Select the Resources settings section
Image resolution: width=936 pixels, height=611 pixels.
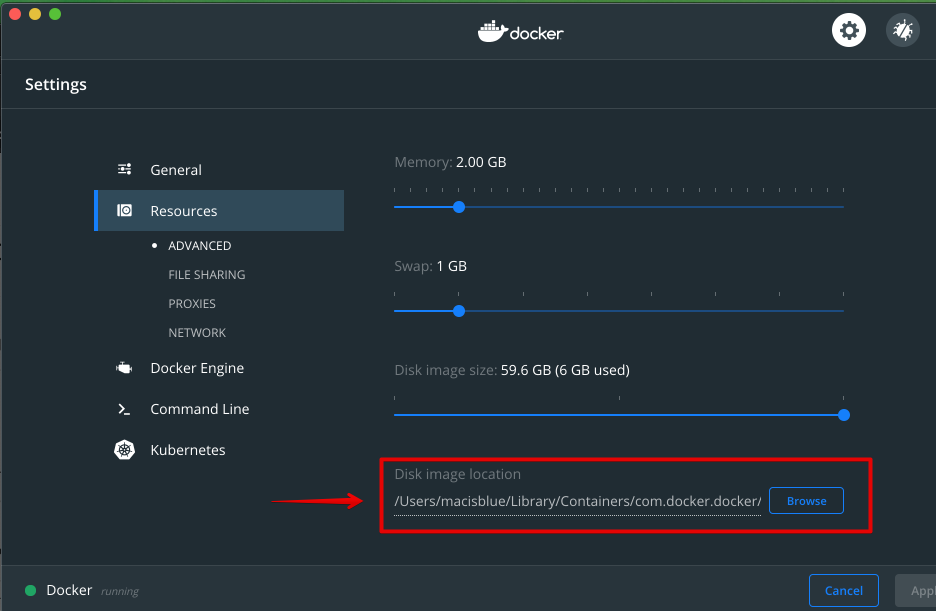click(219, 211)
